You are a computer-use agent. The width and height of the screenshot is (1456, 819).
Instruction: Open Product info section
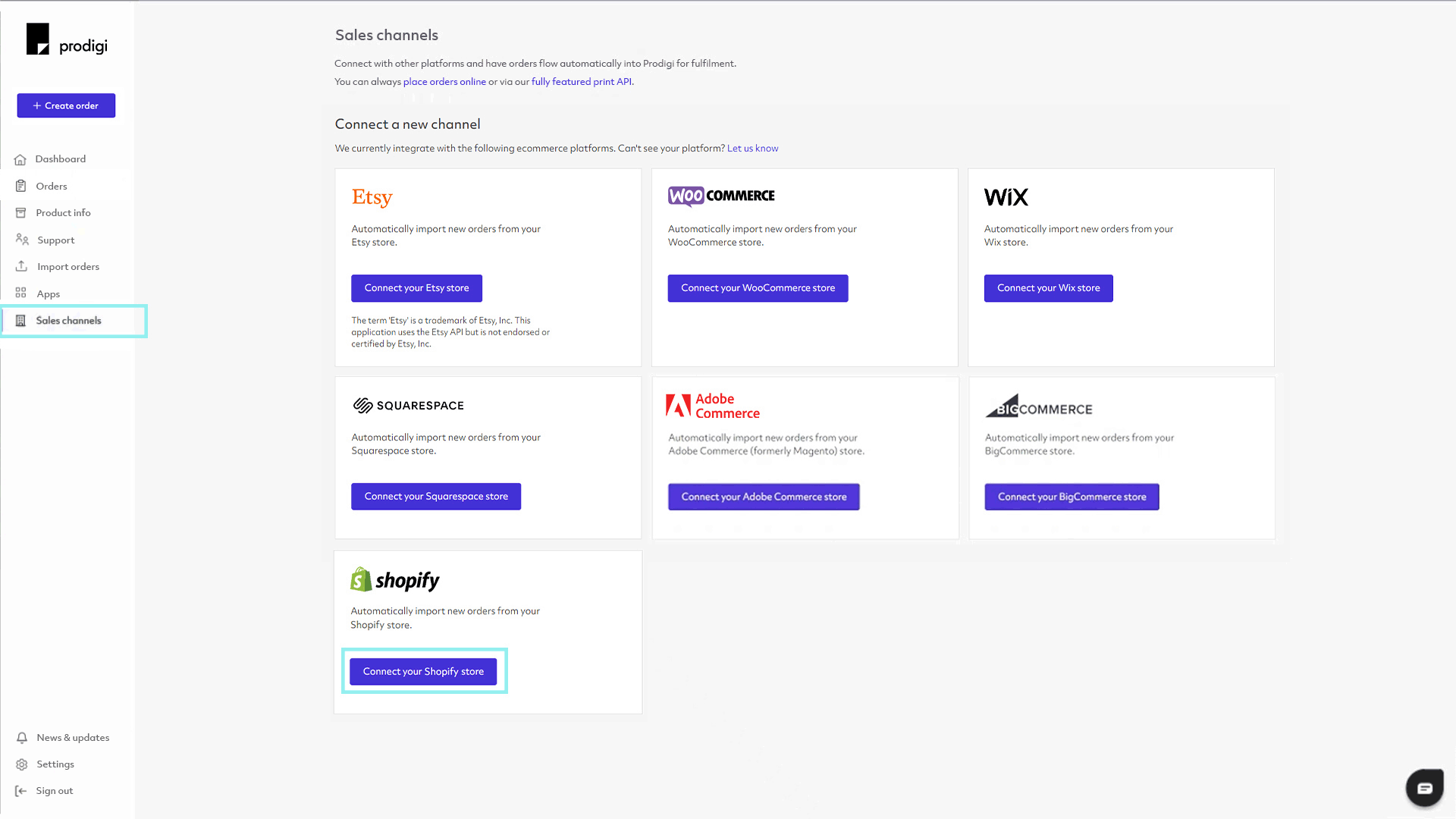(64, 212)
